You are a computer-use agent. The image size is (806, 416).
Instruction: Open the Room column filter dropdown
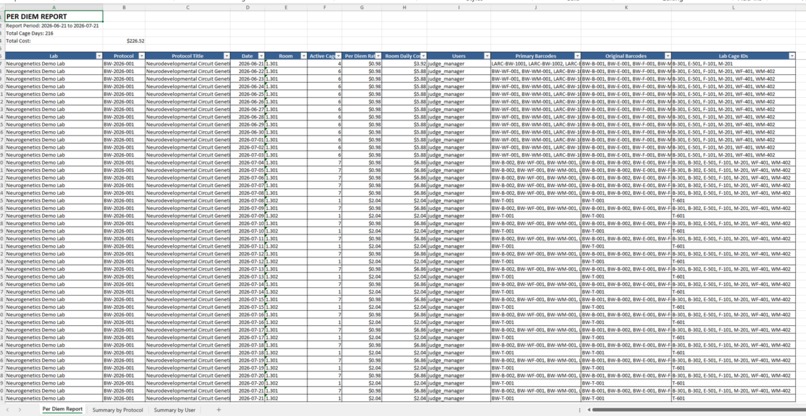(304, 56)
